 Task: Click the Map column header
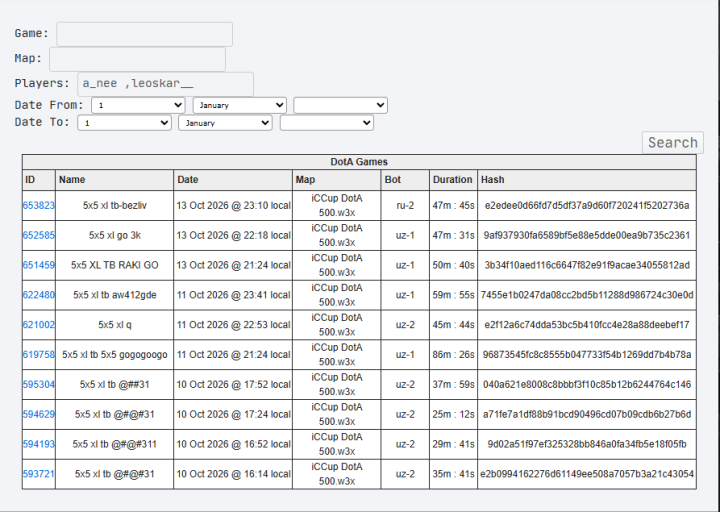(337, 180)
